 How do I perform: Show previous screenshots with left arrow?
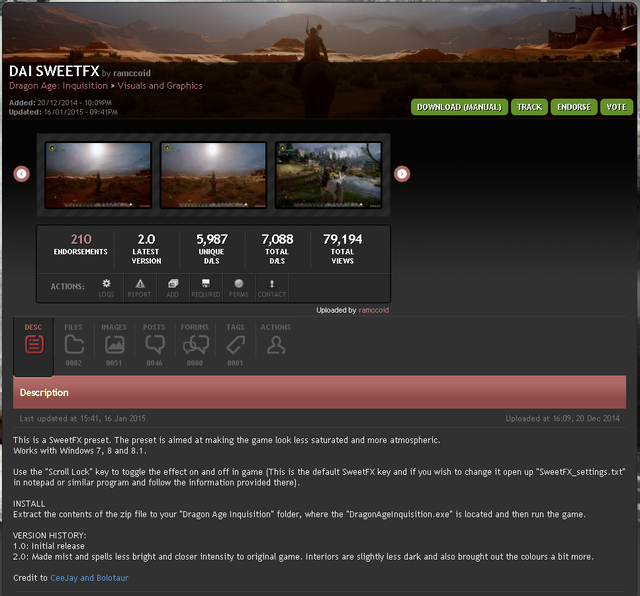21,174
